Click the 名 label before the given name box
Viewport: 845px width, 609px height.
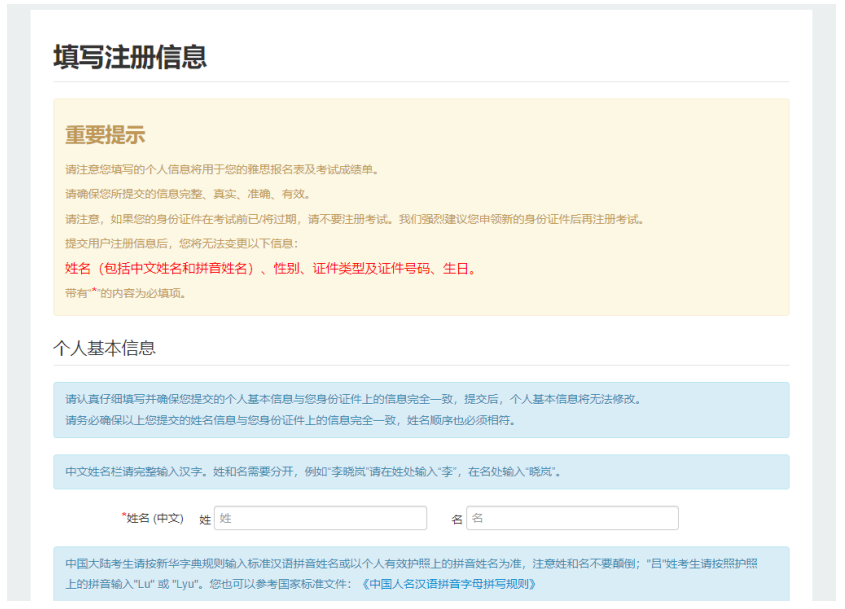pos(457,519)
